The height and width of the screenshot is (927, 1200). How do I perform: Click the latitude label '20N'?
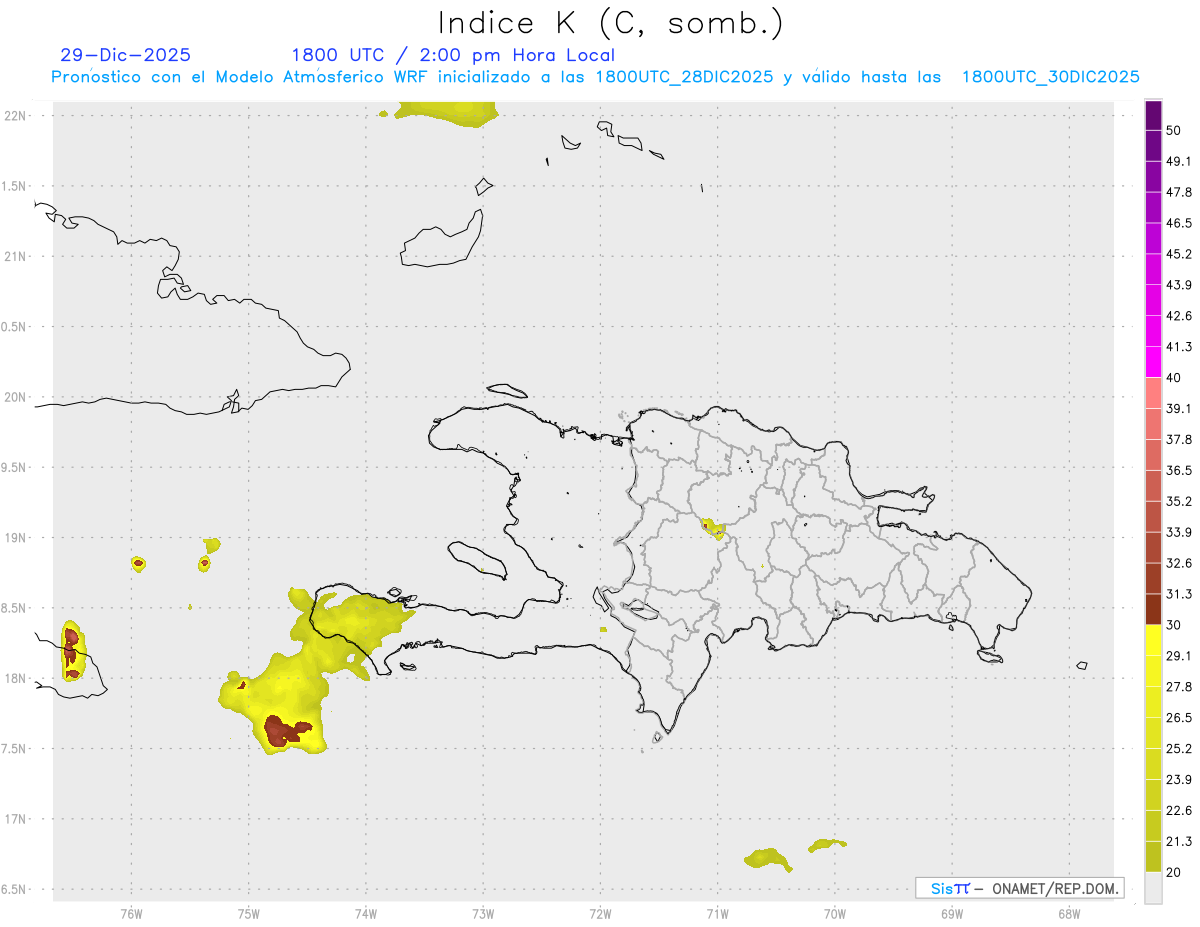[15, 397]
